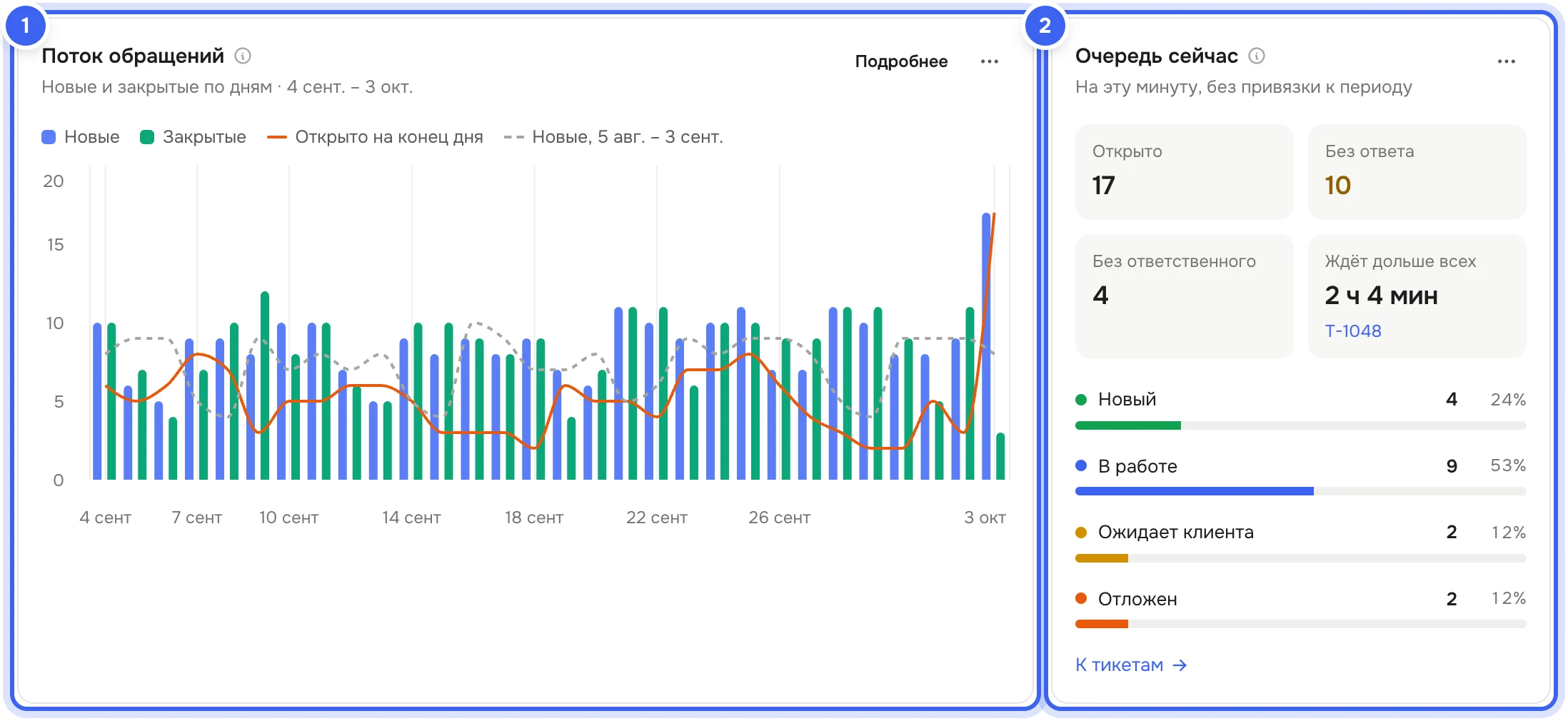Click the 4 сент axis label
This screenshot has height=721, width=1568.
105,518
